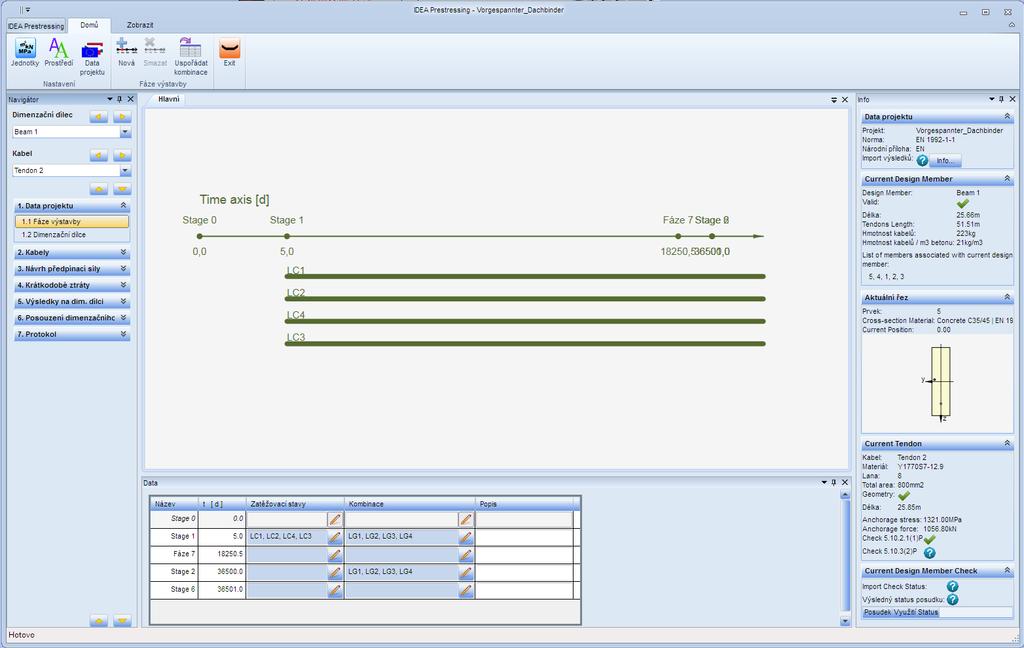1024x648 pixels.
Task: Select 1.2 Dimenzační dílce item
Action: coord(72,235)
